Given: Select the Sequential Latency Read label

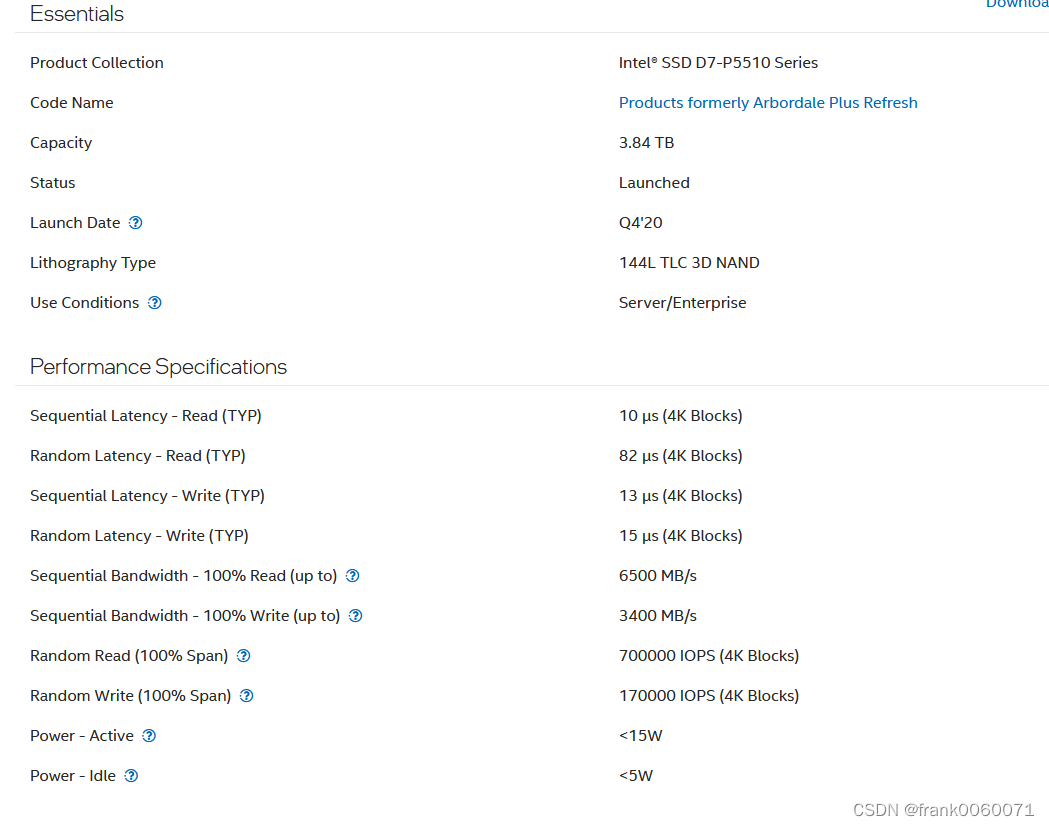Looking at the screenshot, I should coord(145,416).
